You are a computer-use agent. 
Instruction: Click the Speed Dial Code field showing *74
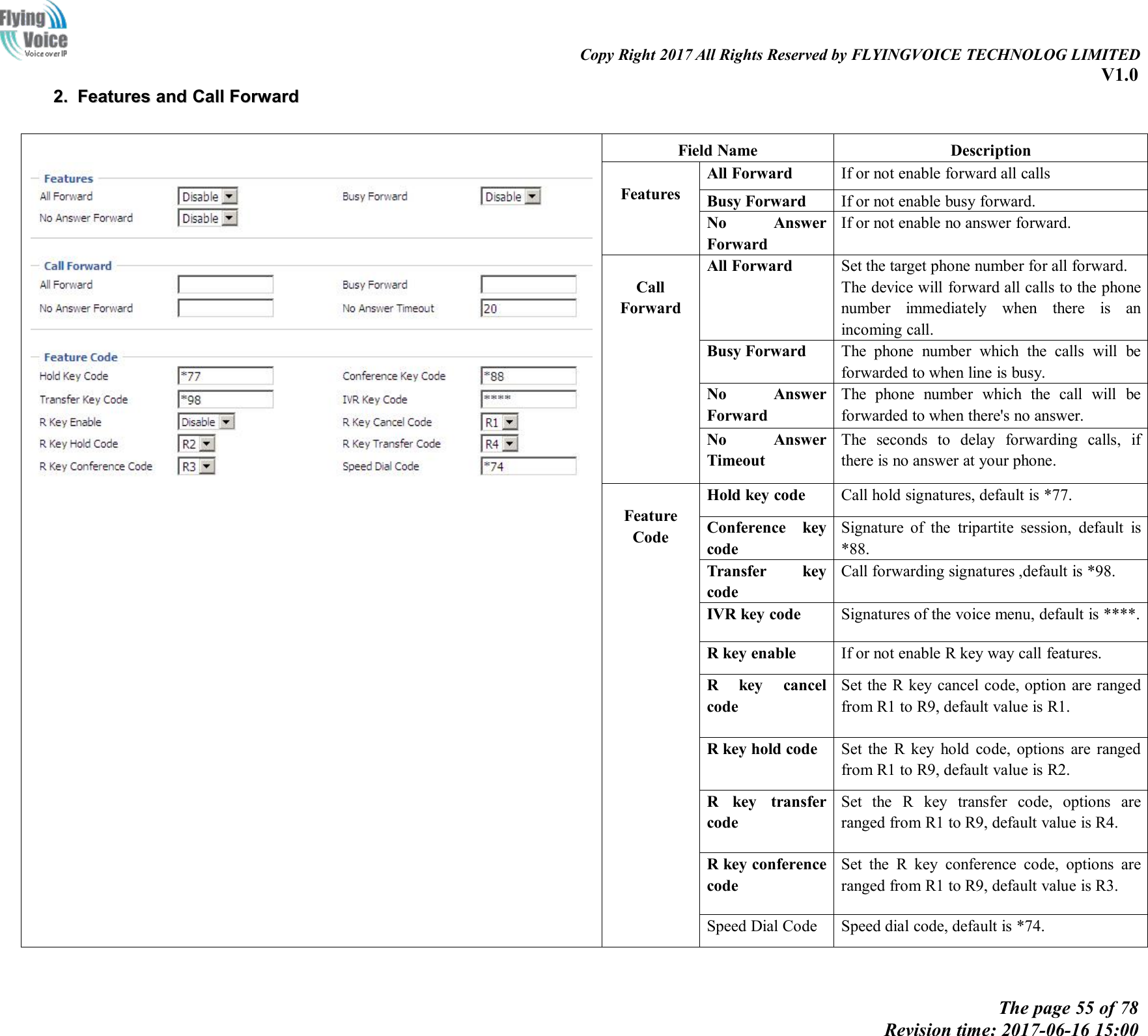click(529, 466)
